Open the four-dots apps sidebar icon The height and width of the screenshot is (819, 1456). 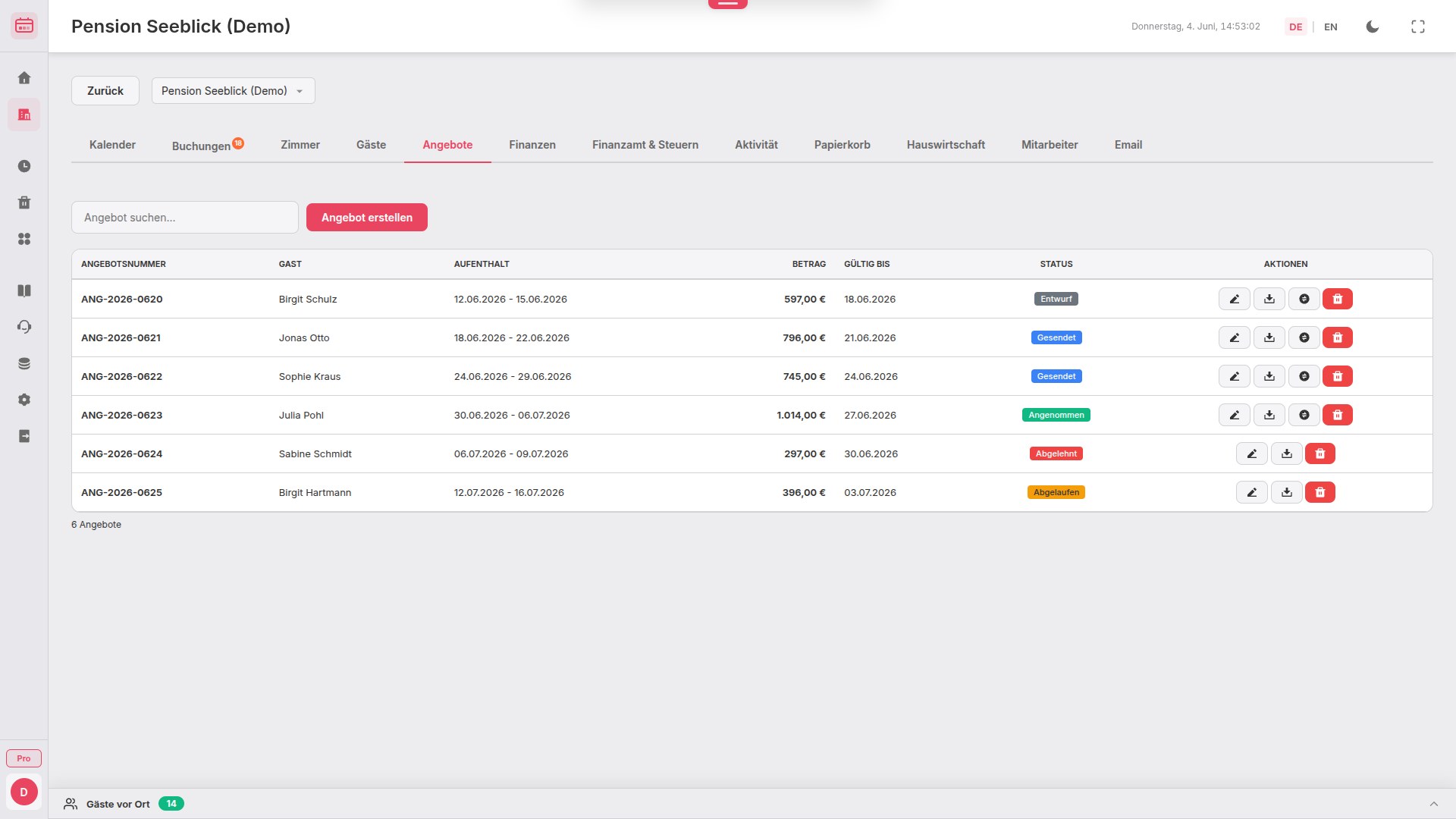click(x=24, y=239)
